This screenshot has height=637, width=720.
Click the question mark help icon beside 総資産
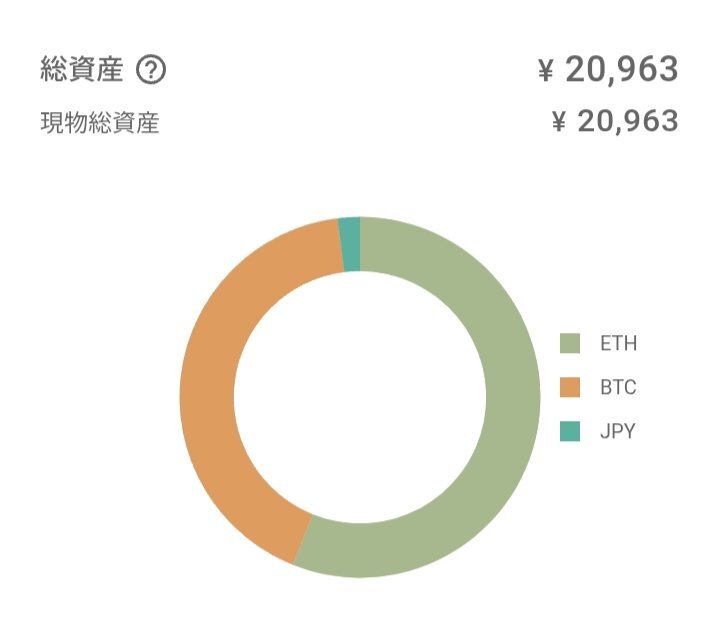(x=151, y=71)
